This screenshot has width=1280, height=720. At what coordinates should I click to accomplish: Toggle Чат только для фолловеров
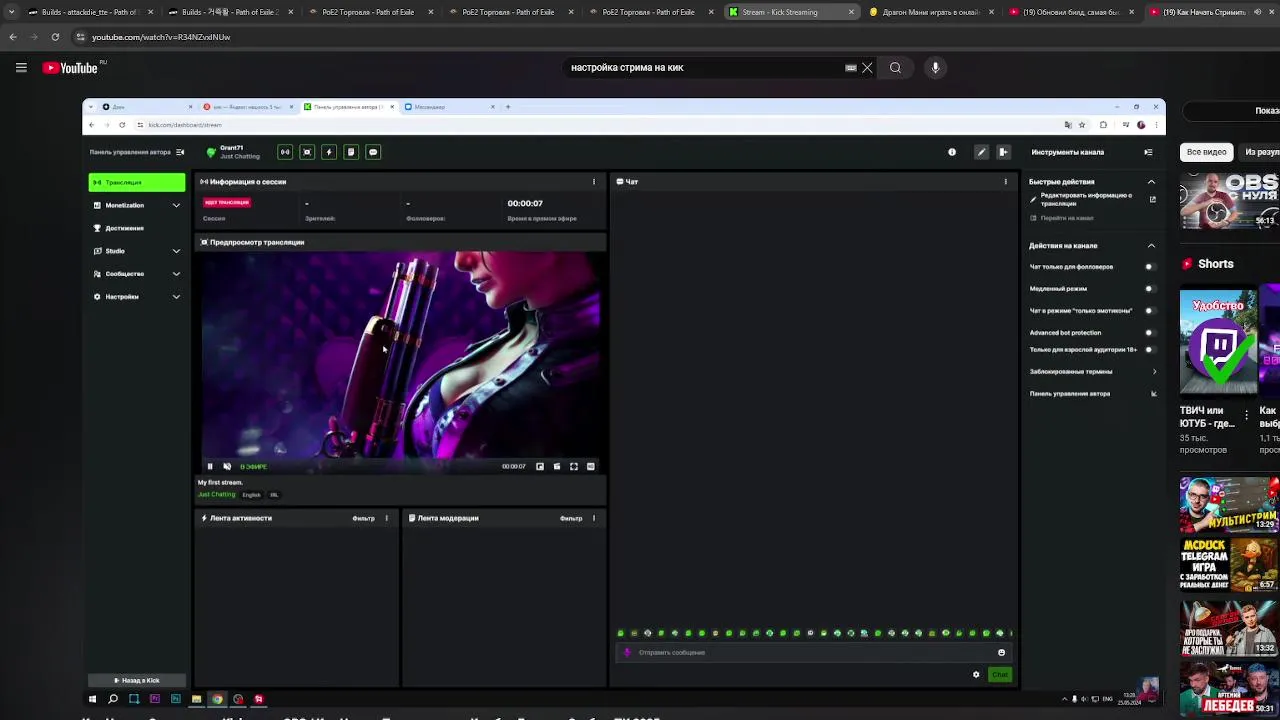tap(1149, 267)
